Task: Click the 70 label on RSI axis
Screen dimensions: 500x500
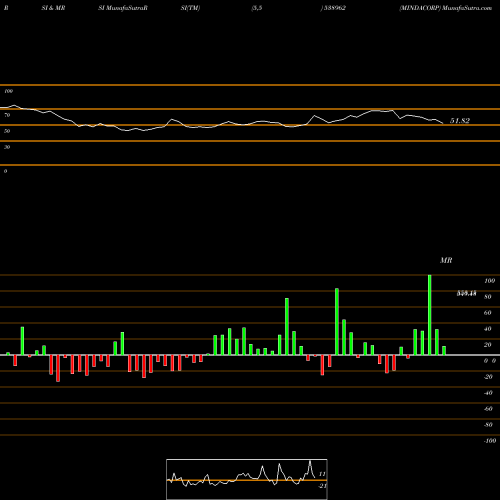Action: [7, 115]
